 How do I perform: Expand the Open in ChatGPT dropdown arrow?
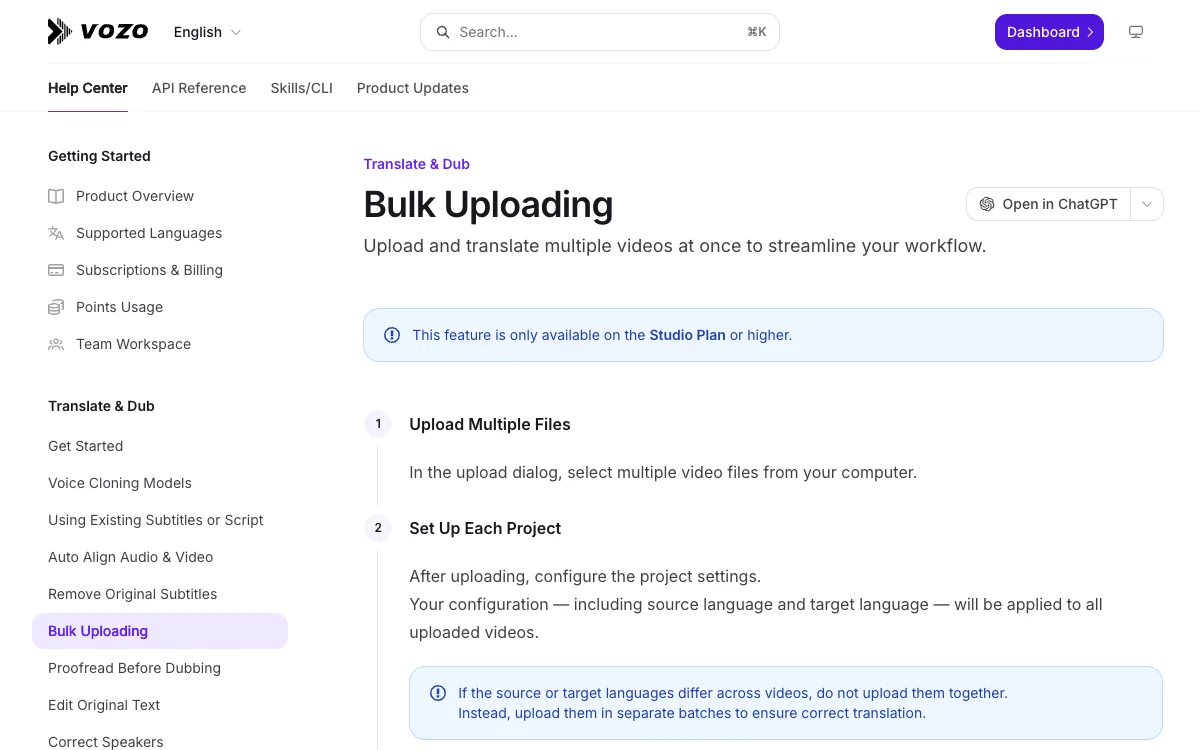tap(1147, 204)
